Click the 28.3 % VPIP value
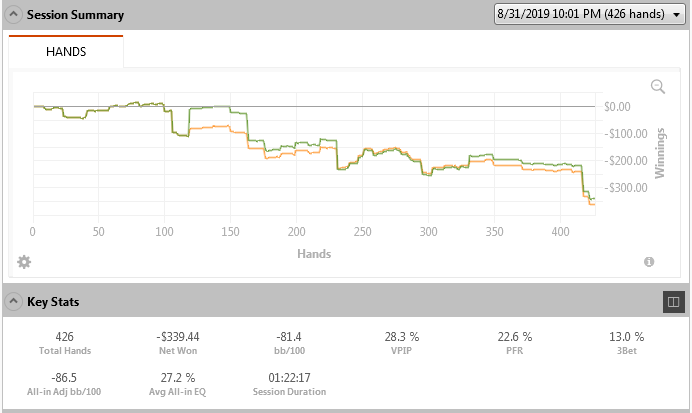This screenshot has height=413, width=692. [x=402, y=337]
